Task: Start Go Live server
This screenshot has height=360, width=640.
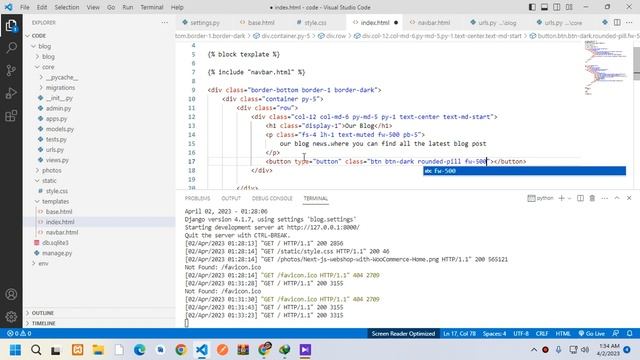Action: [591, 333]
